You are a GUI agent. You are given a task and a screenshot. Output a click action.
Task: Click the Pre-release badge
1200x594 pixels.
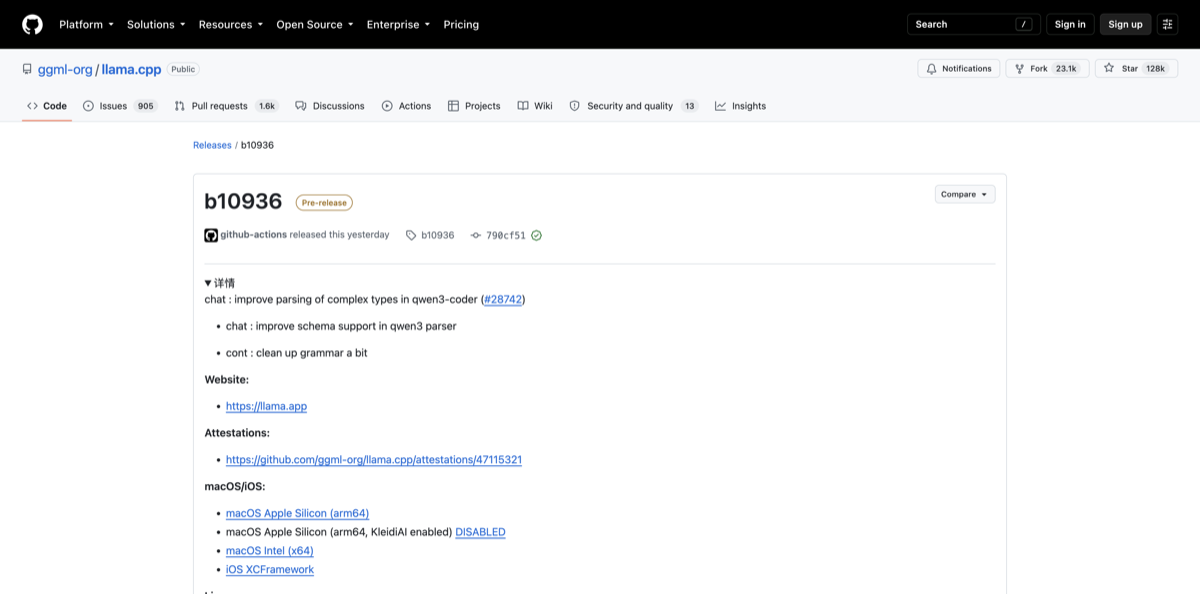[324, 203]
